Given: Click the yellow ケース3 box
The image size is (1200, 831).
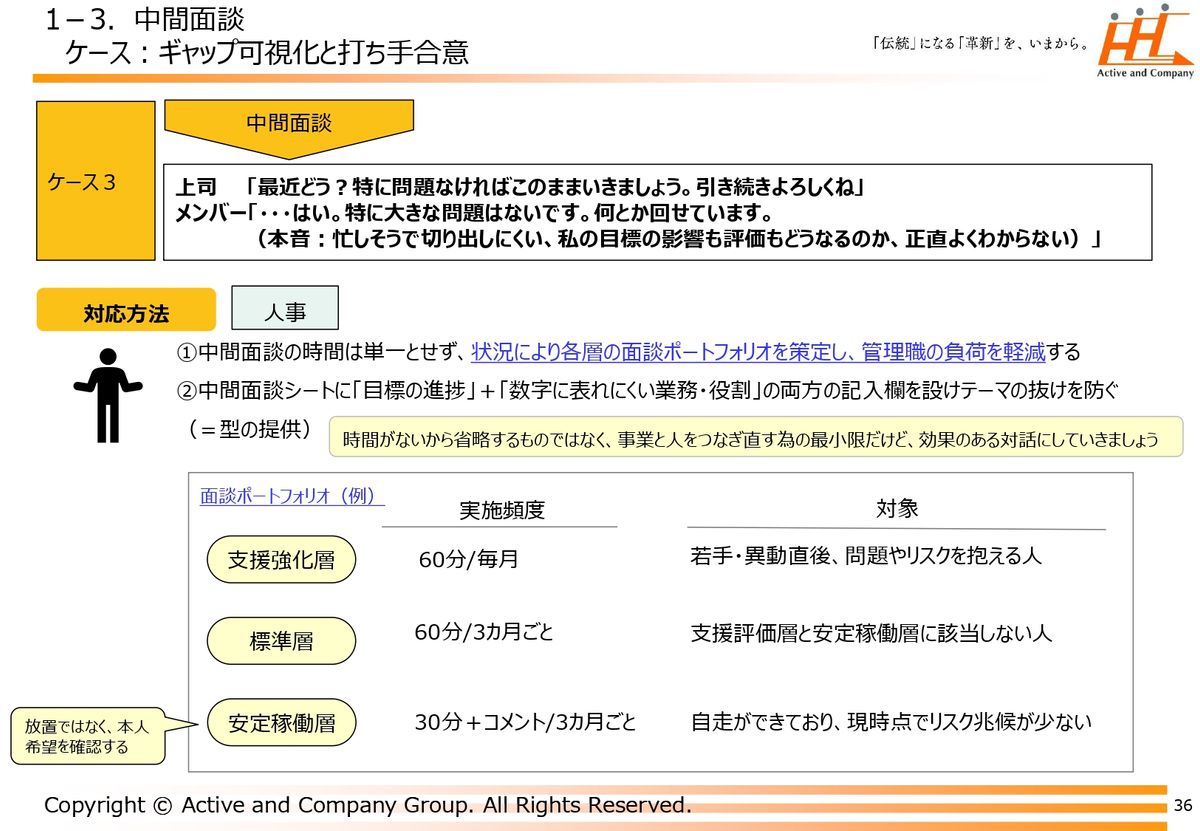Looking at the screenshot, I should click(x=96, y=181).
